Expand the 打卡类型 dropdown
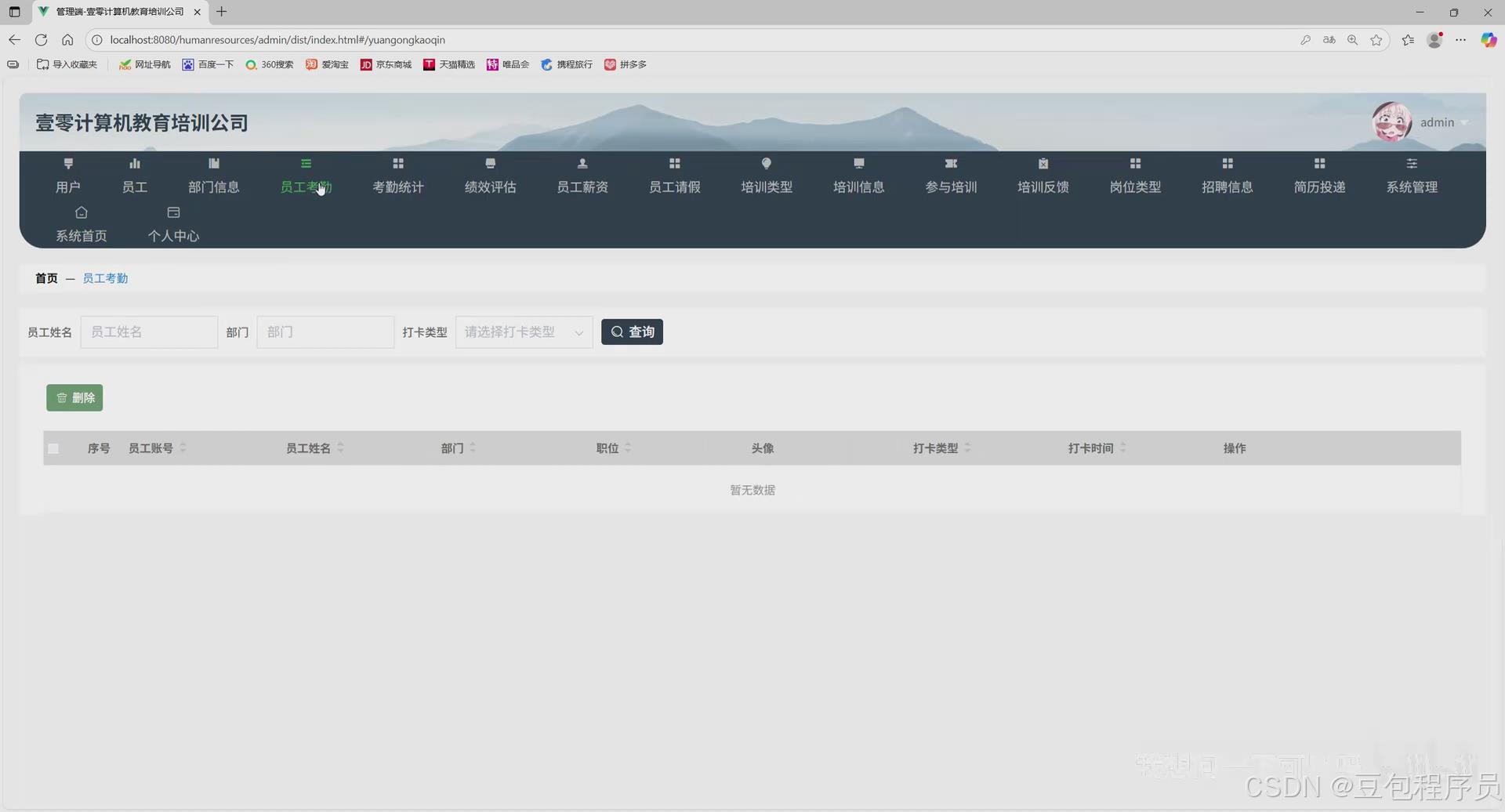This screenshot has width=1505, height=812. (x=524, y=332)
